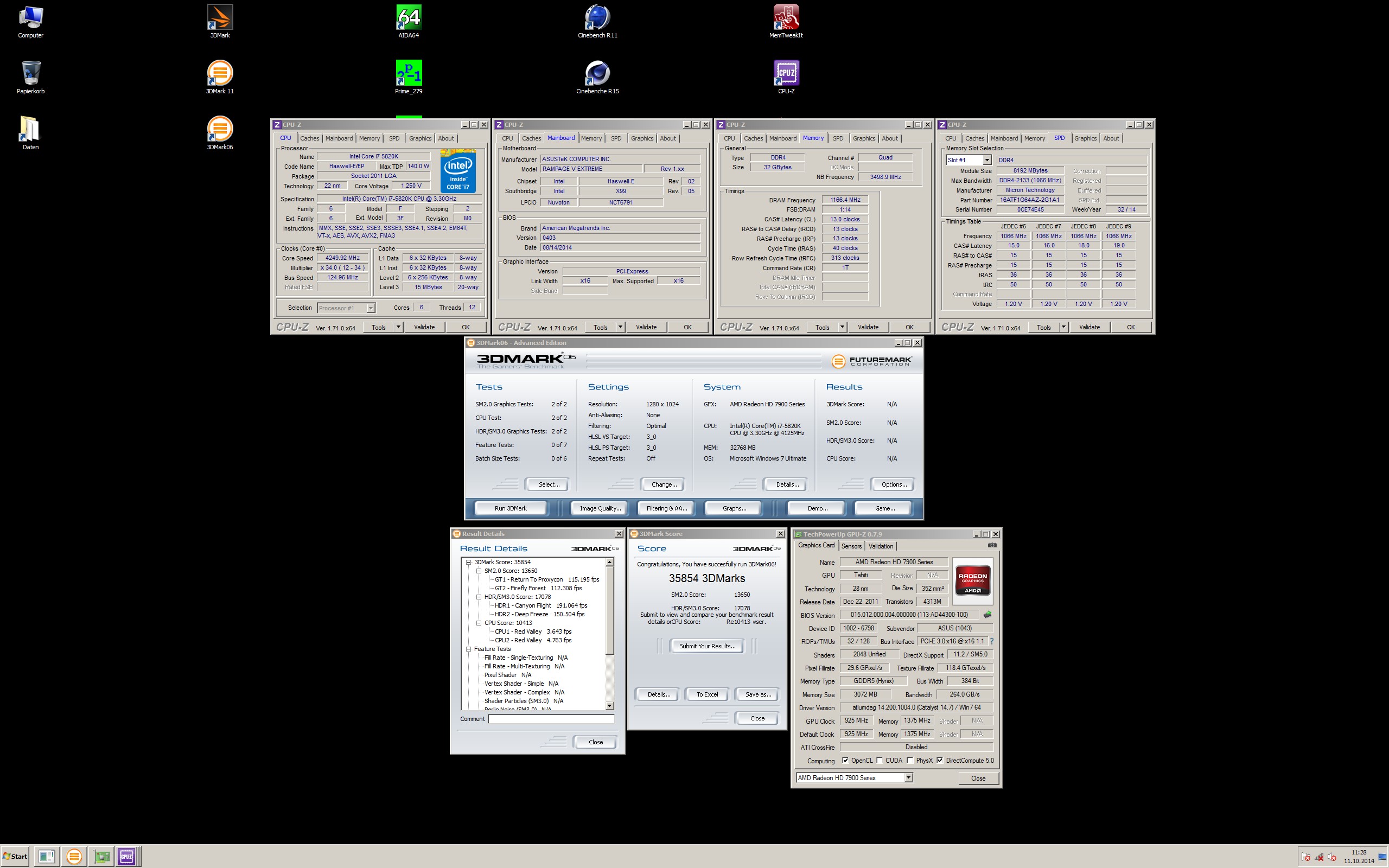Open Graphics tab in SPD CPU-Z window
The width and height of the screenshot is (1389, 868).
[1085, 138]
